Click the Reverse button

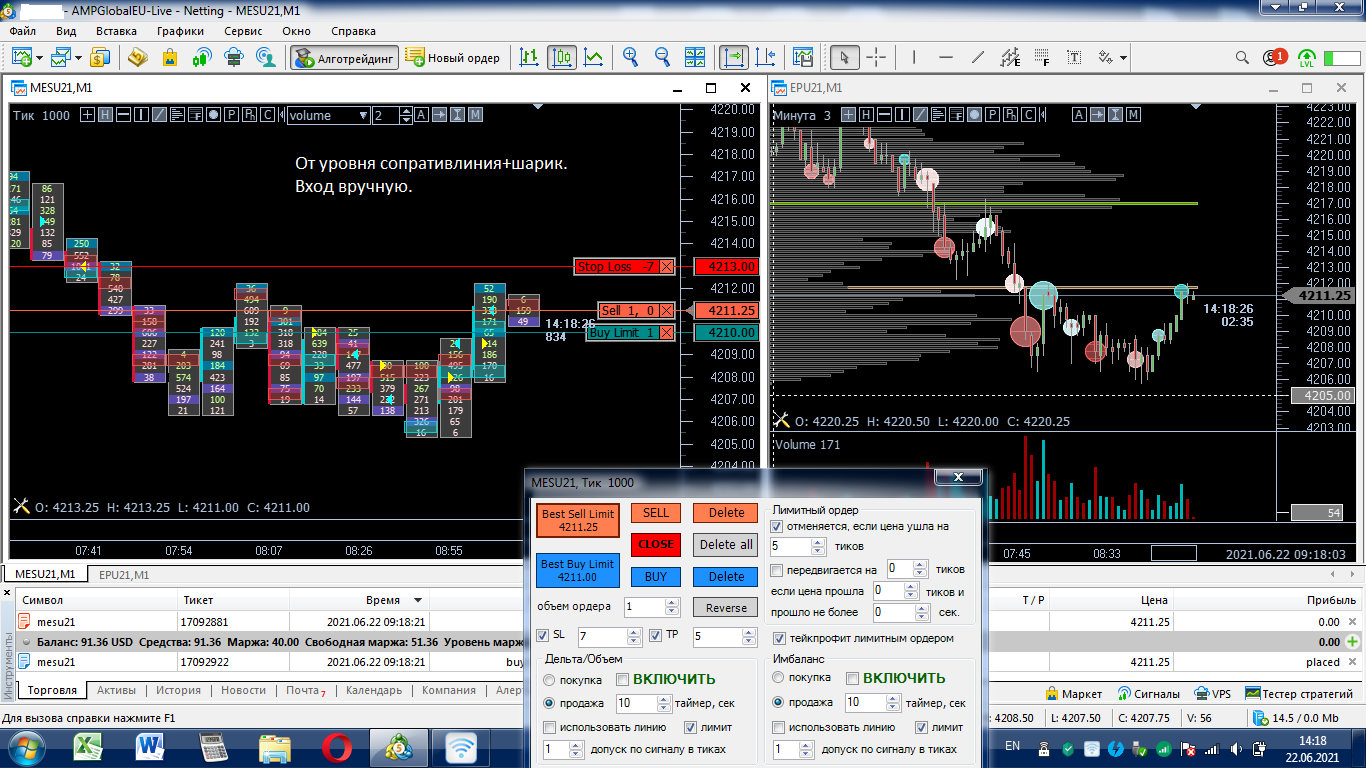pos(726,608)
